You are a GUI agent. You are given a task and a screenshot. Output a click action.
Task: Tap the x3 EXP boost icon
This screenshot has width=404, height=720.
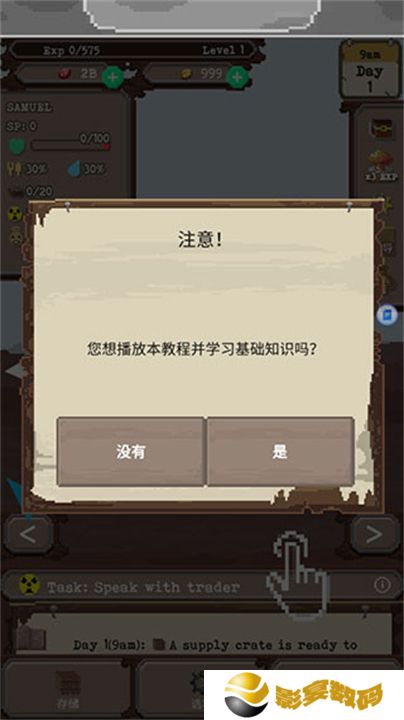click(381, 165)
